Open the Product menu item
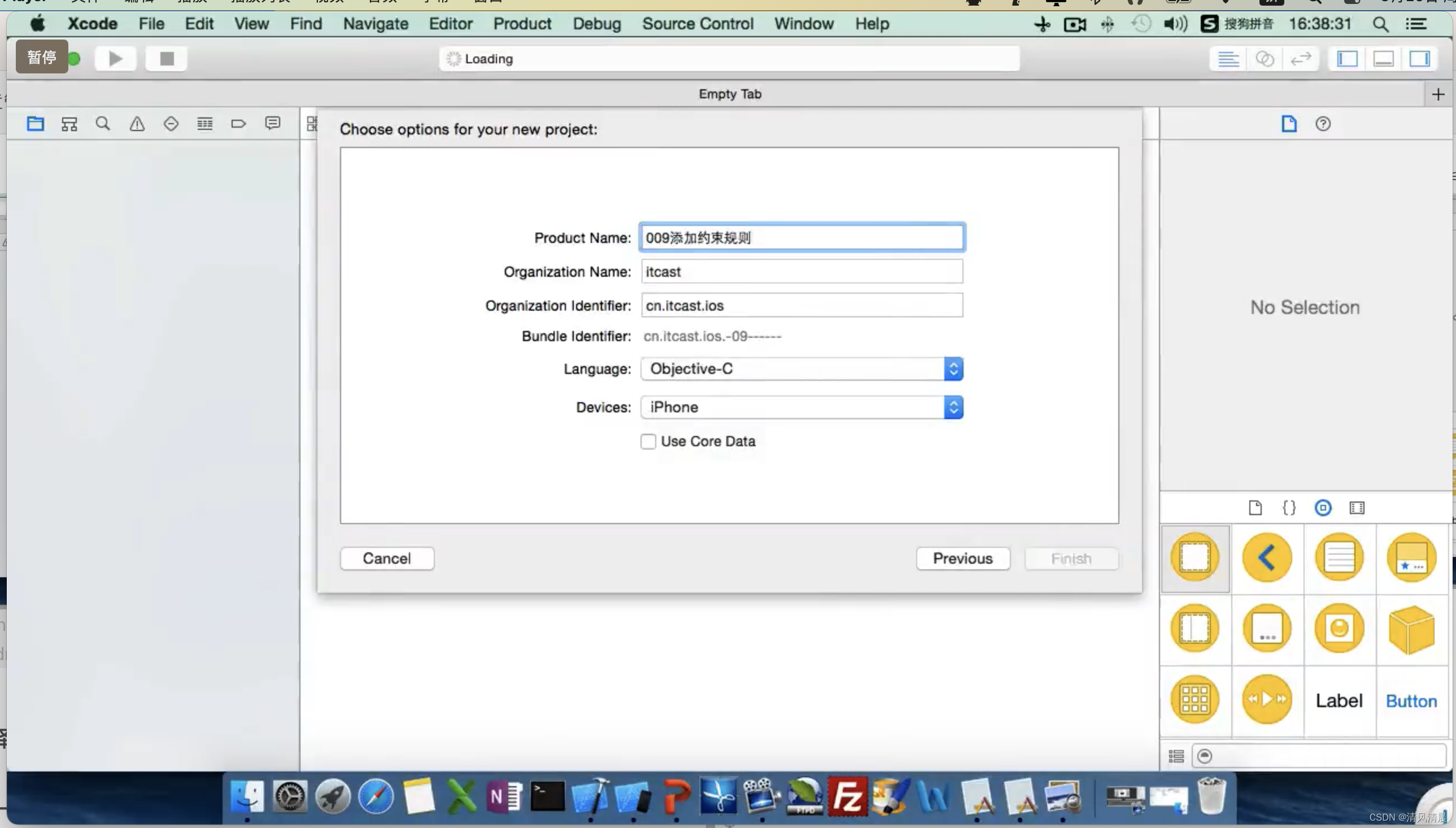Viewport: 1456px width, 828px height. coord(521,23)
